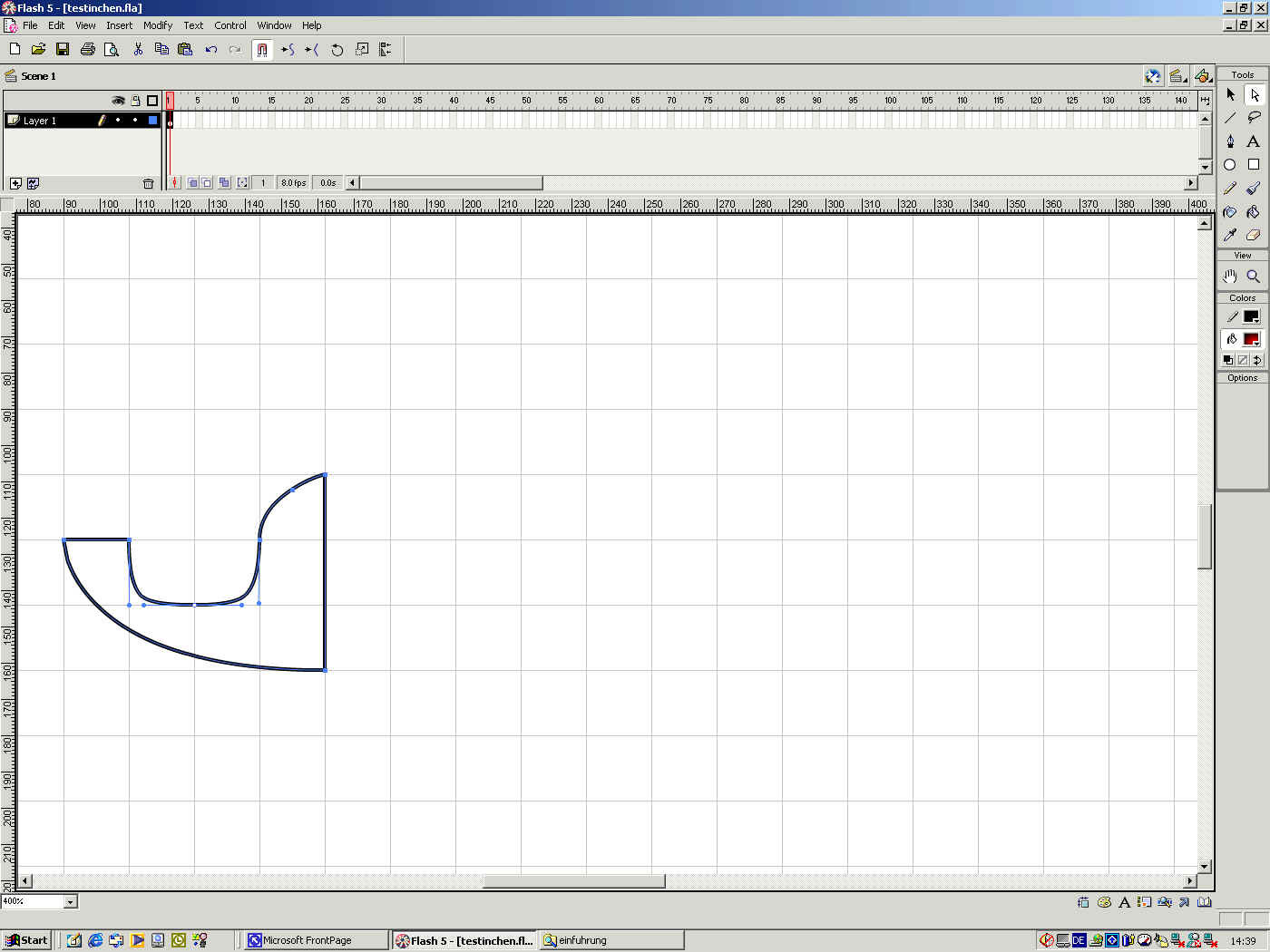This screenshot has width=1270, height=952.
Task: Switch to Microsoft FrontPage in taskbar
Action: (308, 940)
